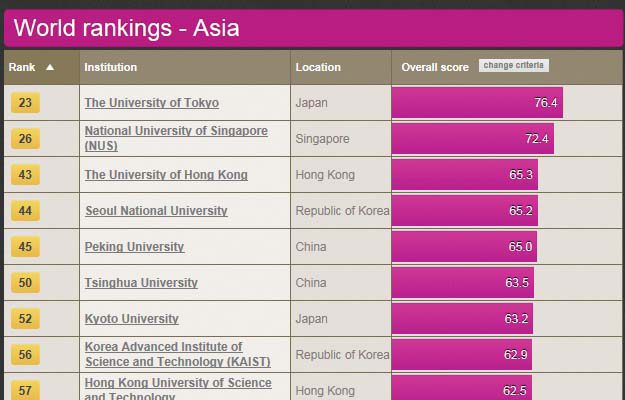The width and height of the screenshot is (625, 400).
Task: Click the rank 23 badge
Action: 25,103
